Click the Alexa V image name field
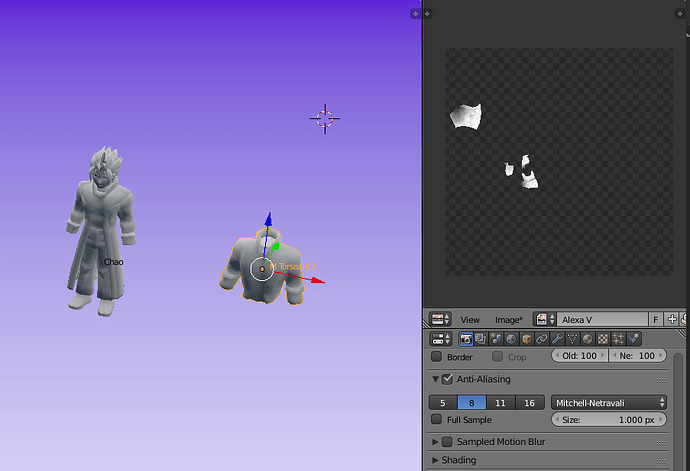Image resolution: width=690 pixels, height=471 pixels. pos(602,320)
